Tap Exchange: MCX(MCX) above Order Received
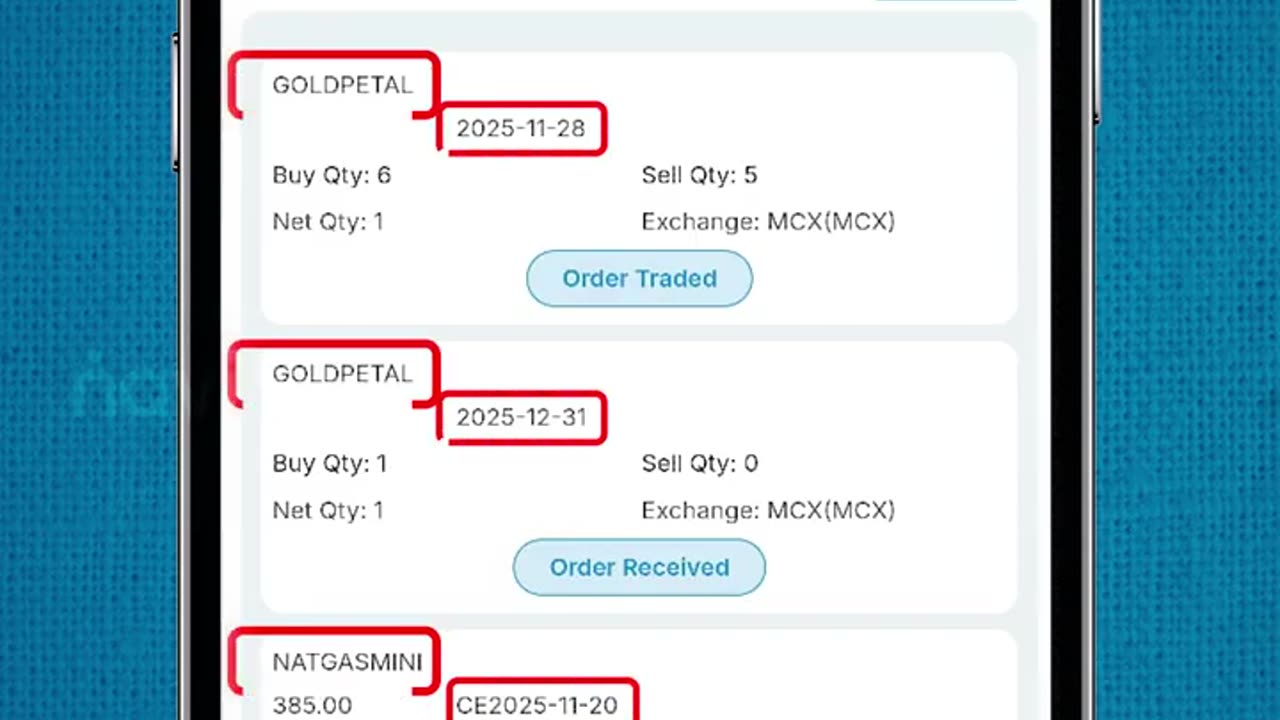1280x720 pixels. point(767,510)
